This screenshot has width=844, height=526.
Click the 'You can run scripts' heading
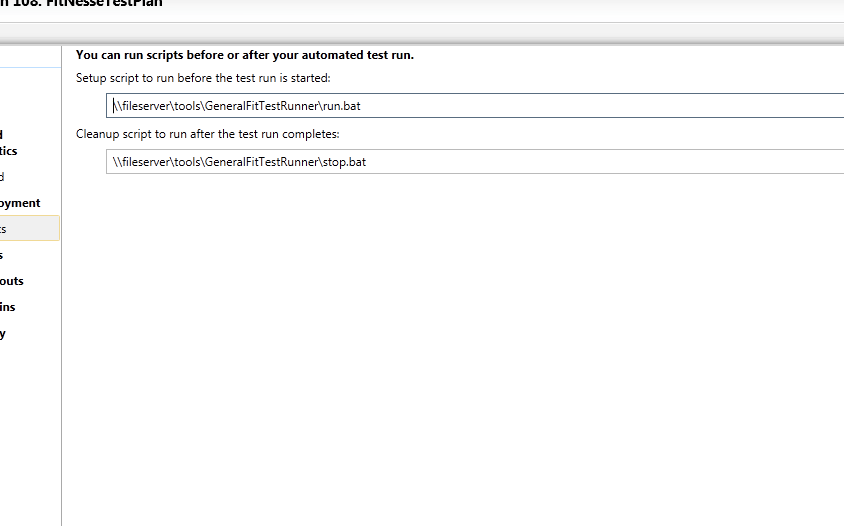(x=245, y=55)
